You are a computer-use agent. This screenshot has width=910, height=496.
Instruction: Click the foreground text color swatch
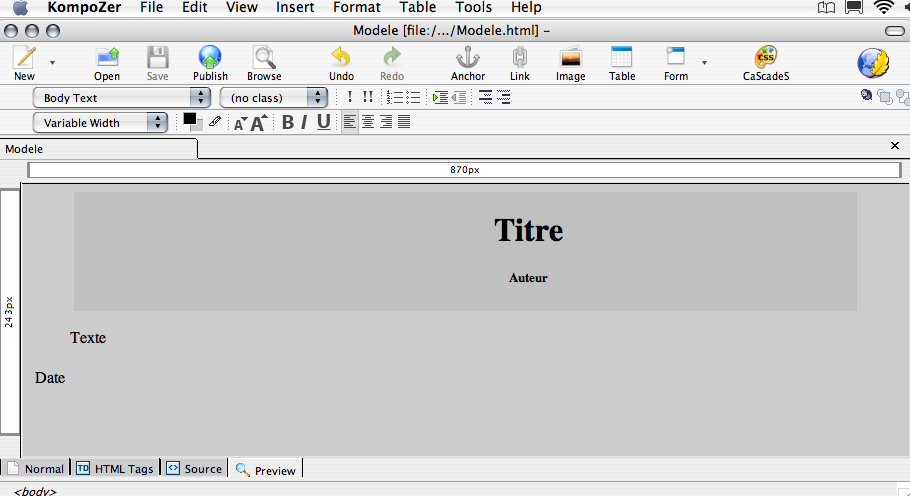tap(189, 119)
